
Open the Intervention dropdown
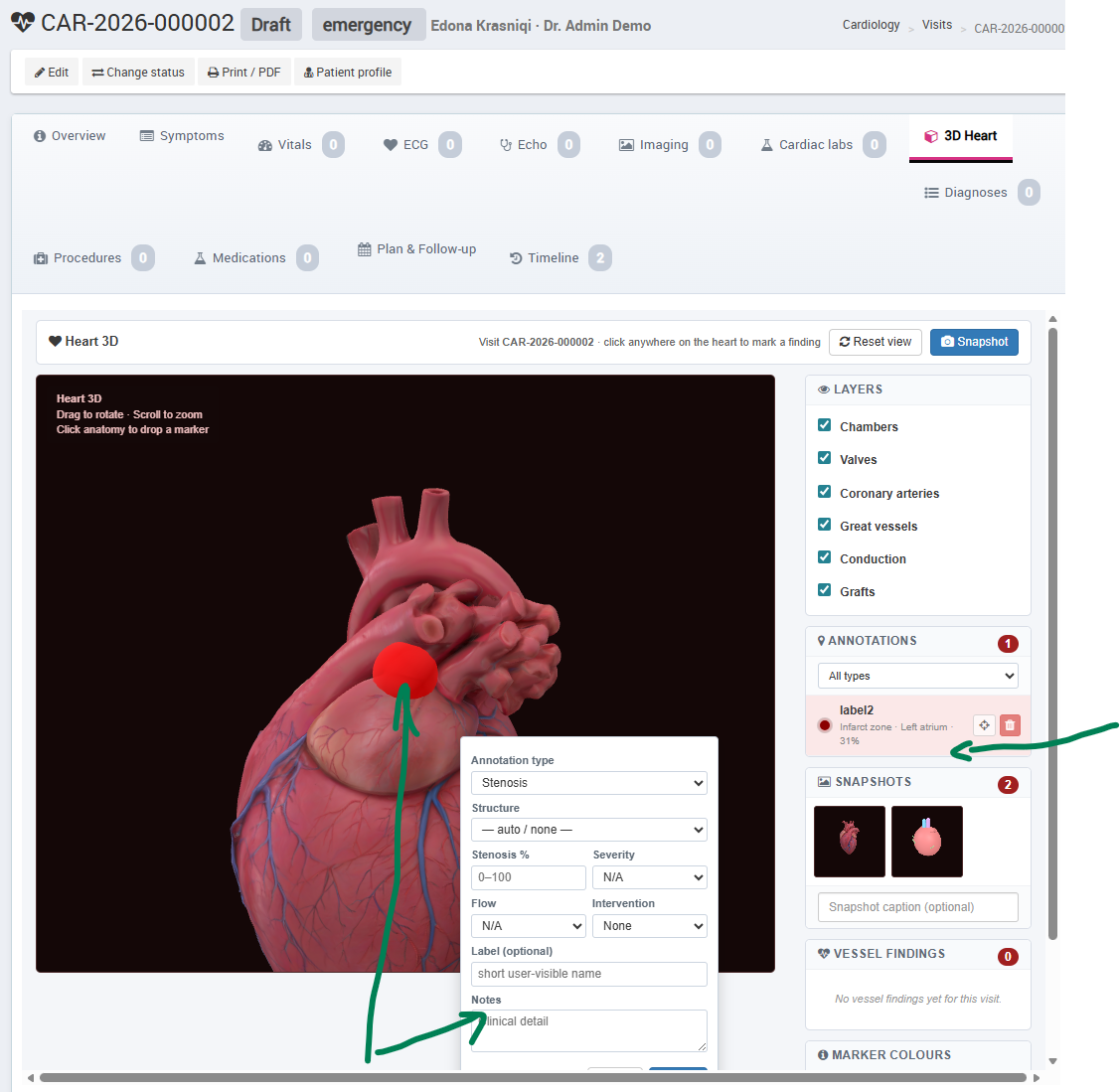coord(649,926)
